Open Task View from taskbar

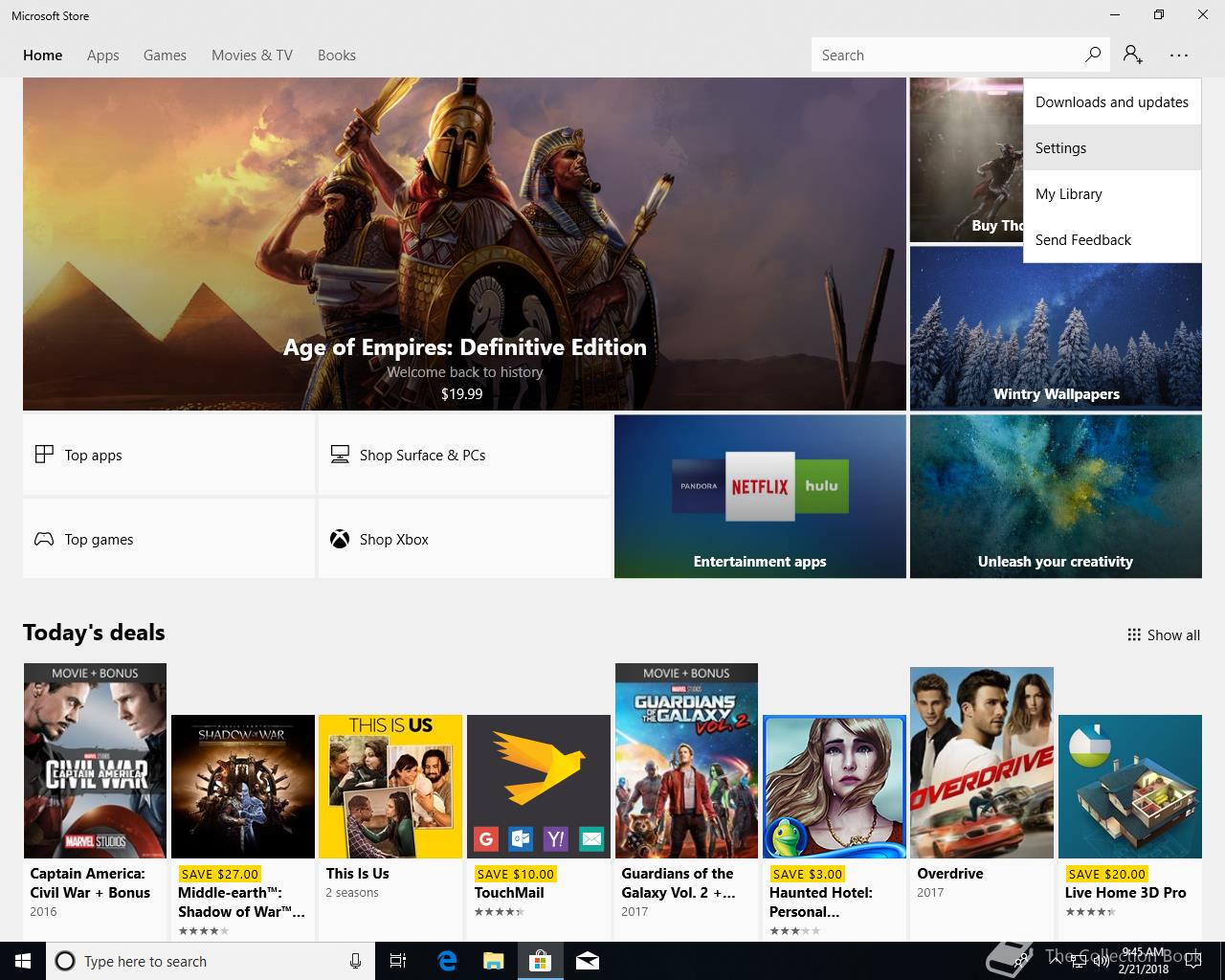[x=398, y=961]
